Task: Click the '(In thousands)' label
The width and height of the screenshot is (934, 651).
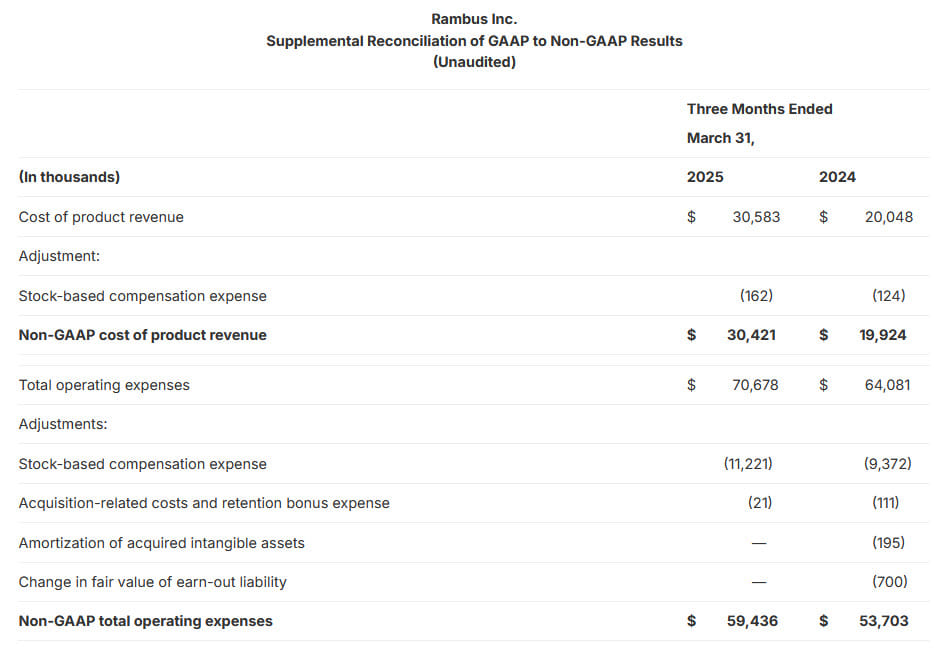Action: (x=69, y=177)
